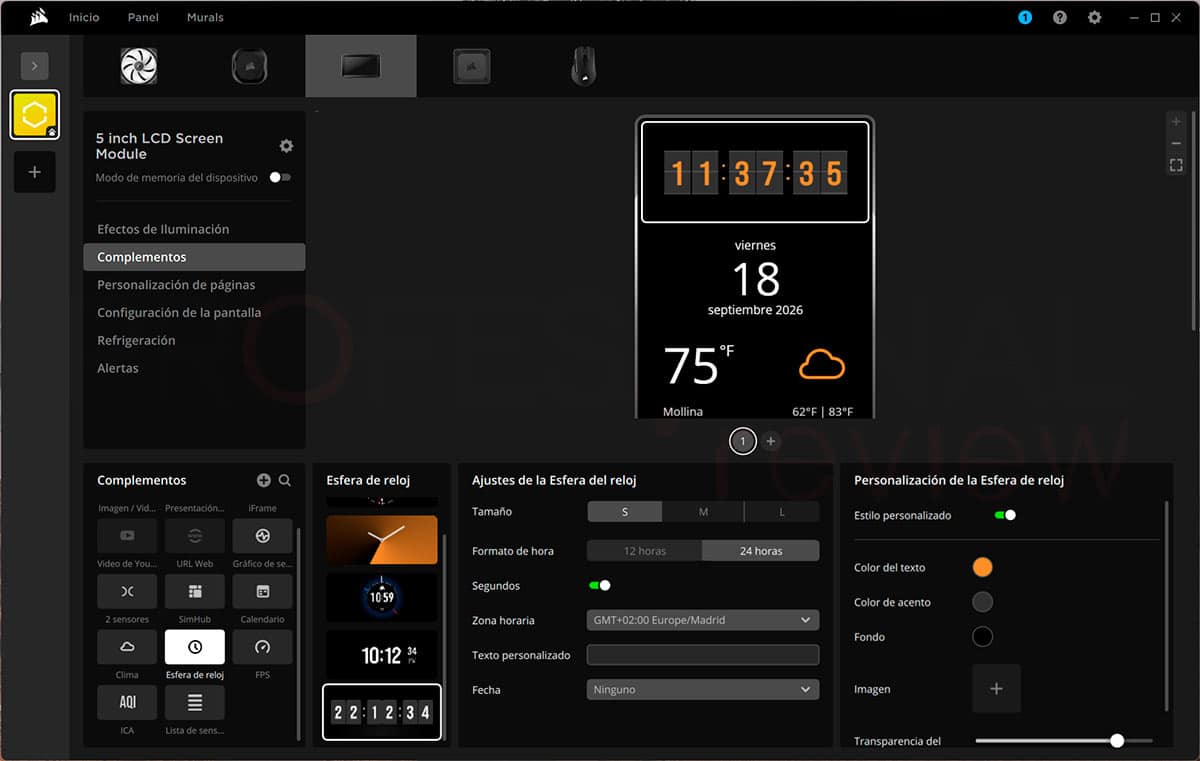Expand the sidebar with the chevron arrow
This screenshot has width=1200, height=761.
tap(34, 66)
